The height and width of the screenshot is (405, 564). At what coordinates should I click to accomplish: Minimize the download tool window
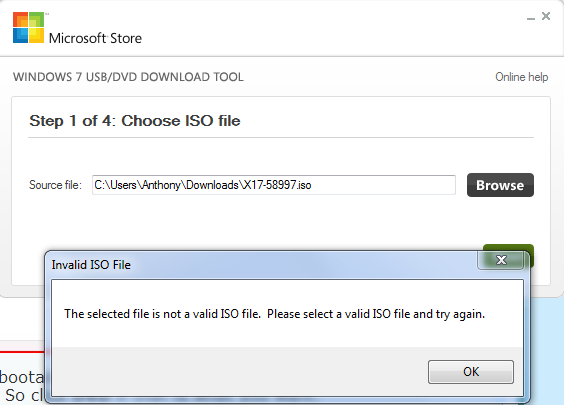pyautogui.click(x=531, y=17)
